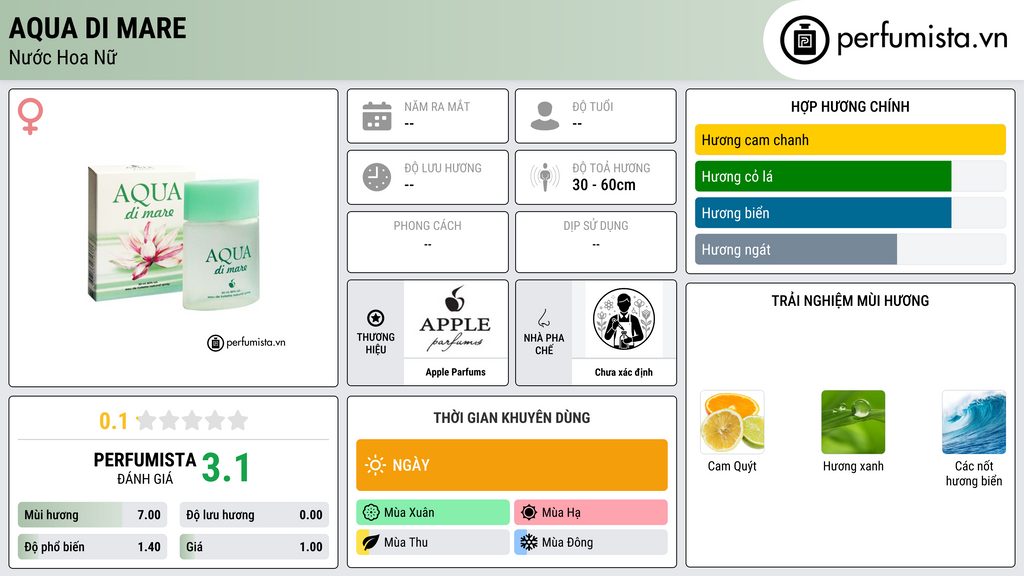Click the Độ phổ biến 1.40 score bar

coord(93,547)
